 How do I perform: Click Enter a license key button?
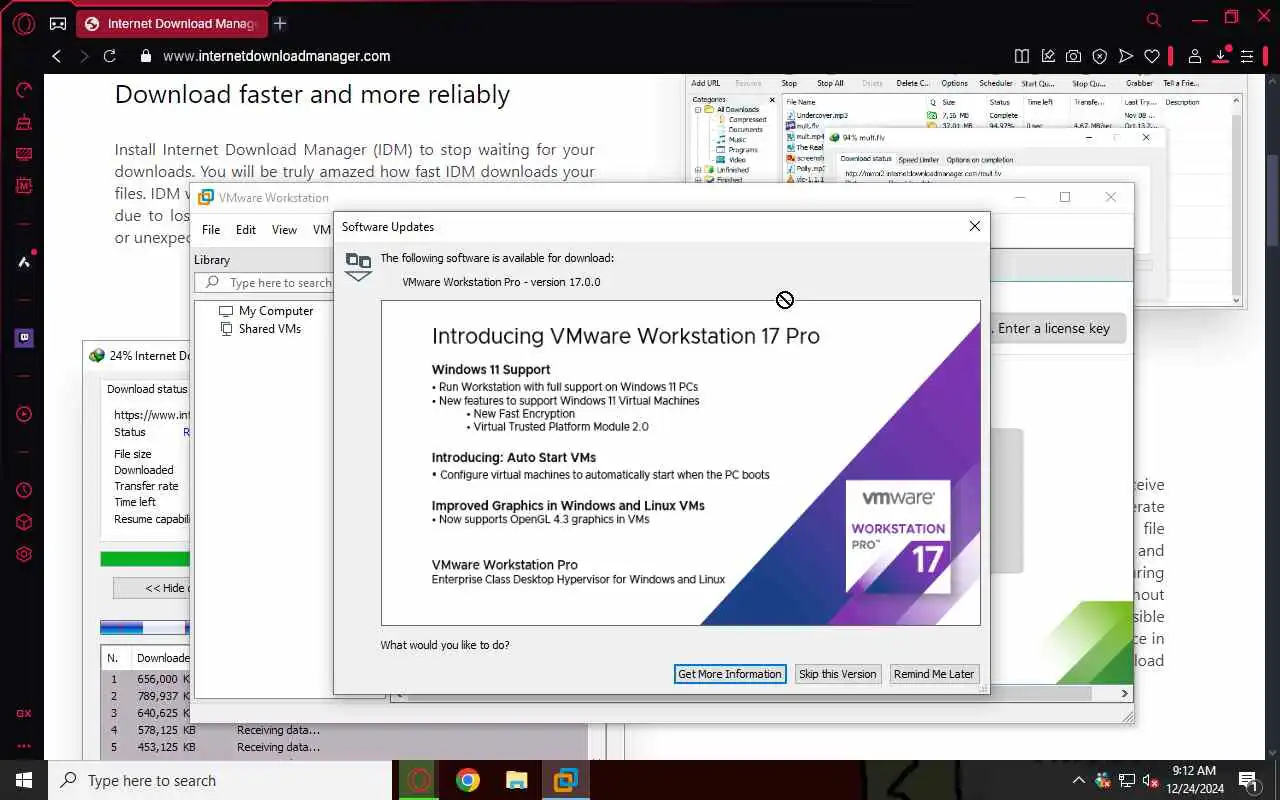(1057, 328)
